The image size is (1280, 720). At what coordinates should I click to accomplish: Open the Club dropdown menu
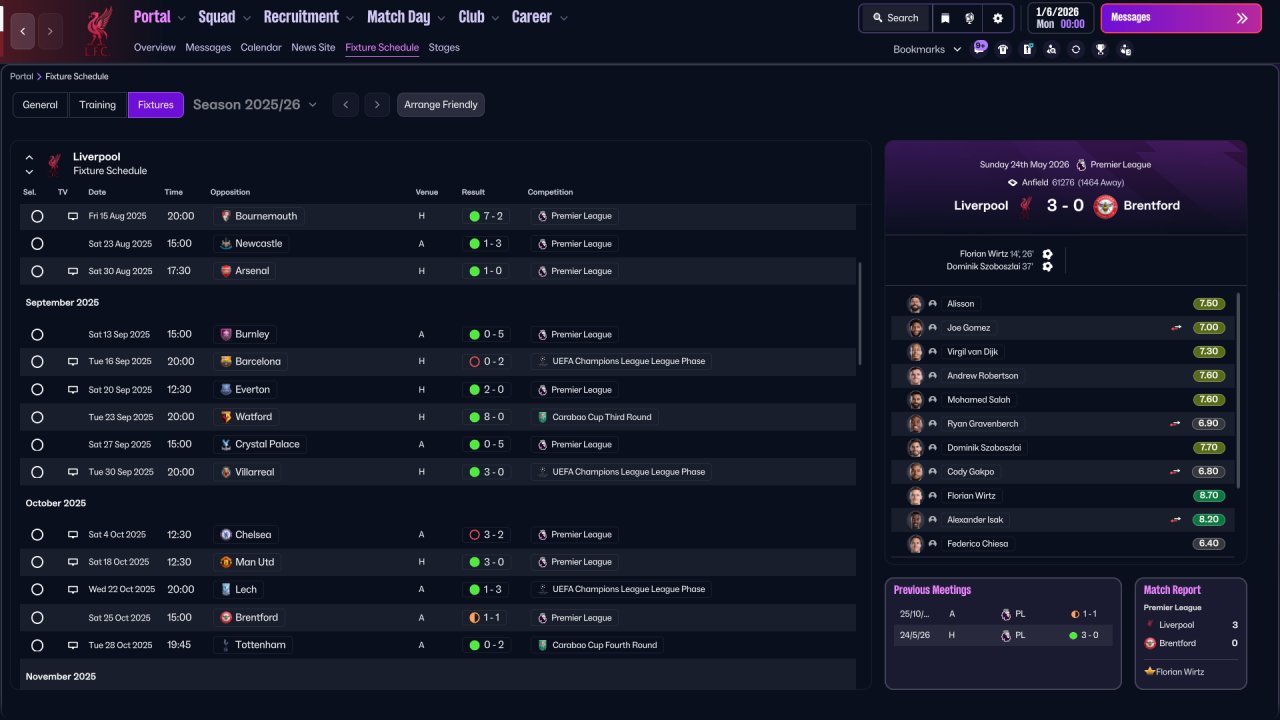pos(479,17)
